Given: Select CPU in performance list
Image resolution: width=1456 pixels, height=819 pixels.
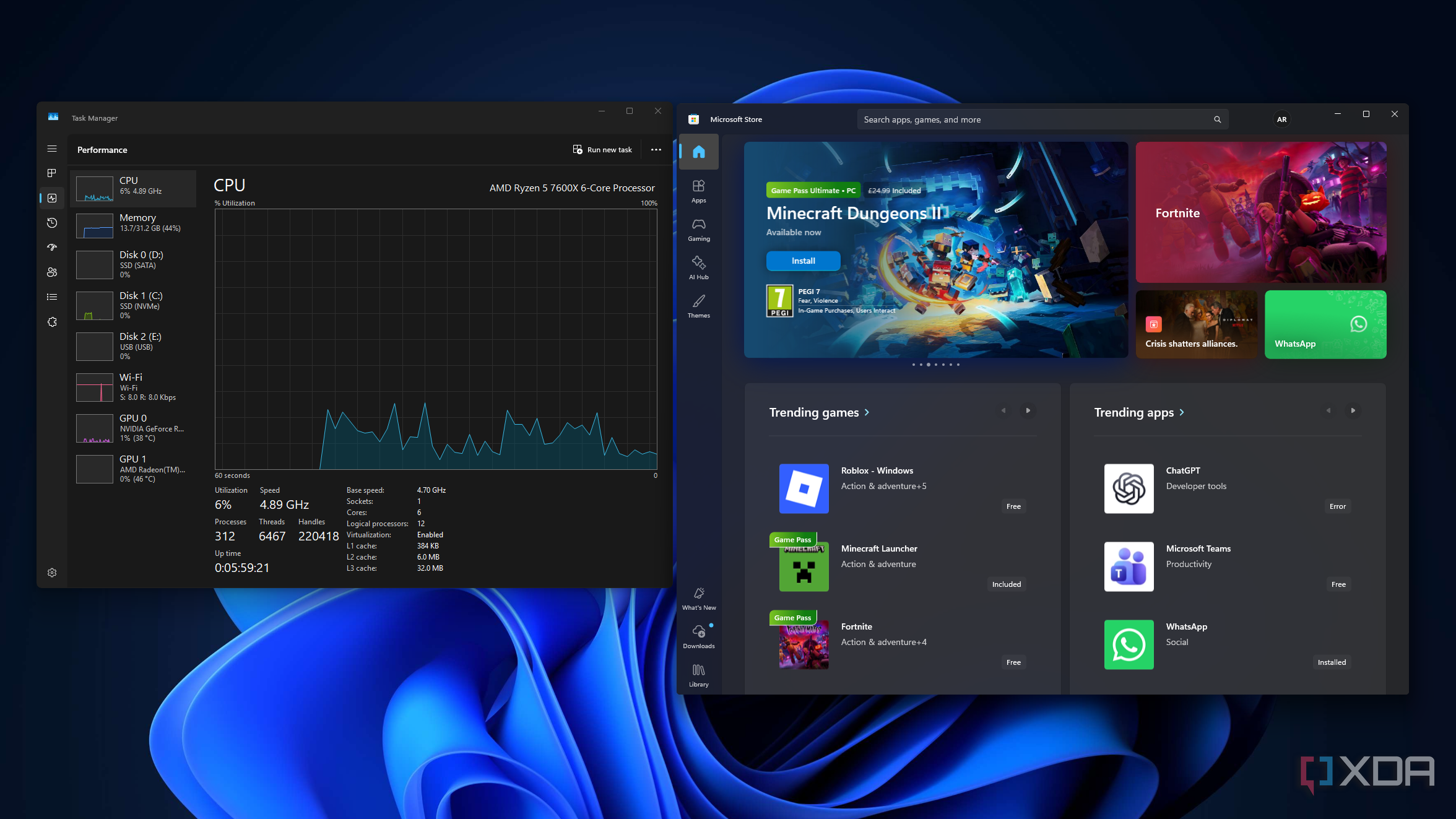Looking at the screenshot, I should pos(133,188).
